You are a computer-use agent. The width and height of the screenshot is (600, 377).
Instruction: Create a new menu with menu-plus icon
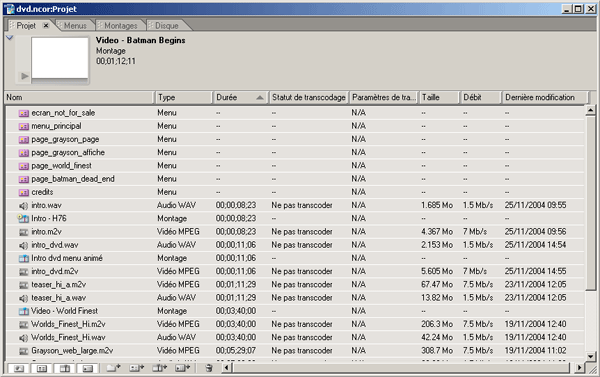tap(137, 368)
